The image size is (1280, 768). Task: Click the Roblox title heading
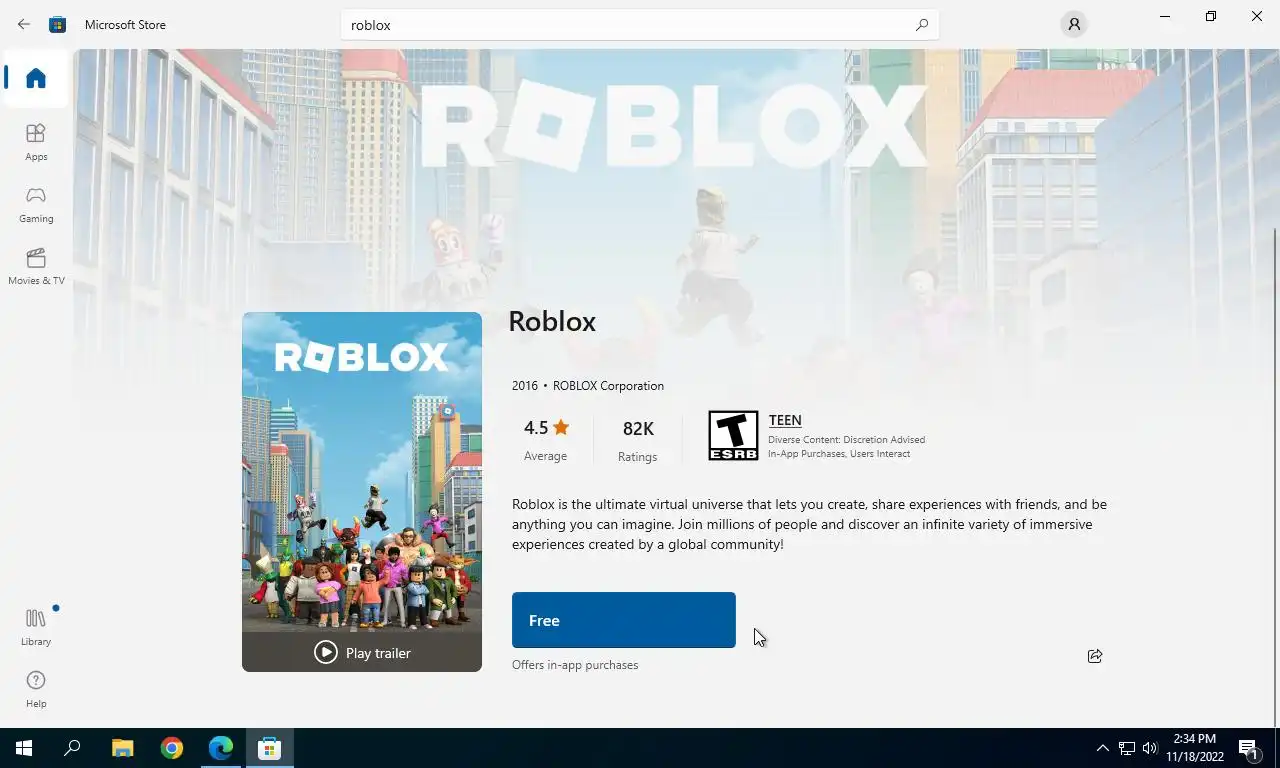click(552, 321)
